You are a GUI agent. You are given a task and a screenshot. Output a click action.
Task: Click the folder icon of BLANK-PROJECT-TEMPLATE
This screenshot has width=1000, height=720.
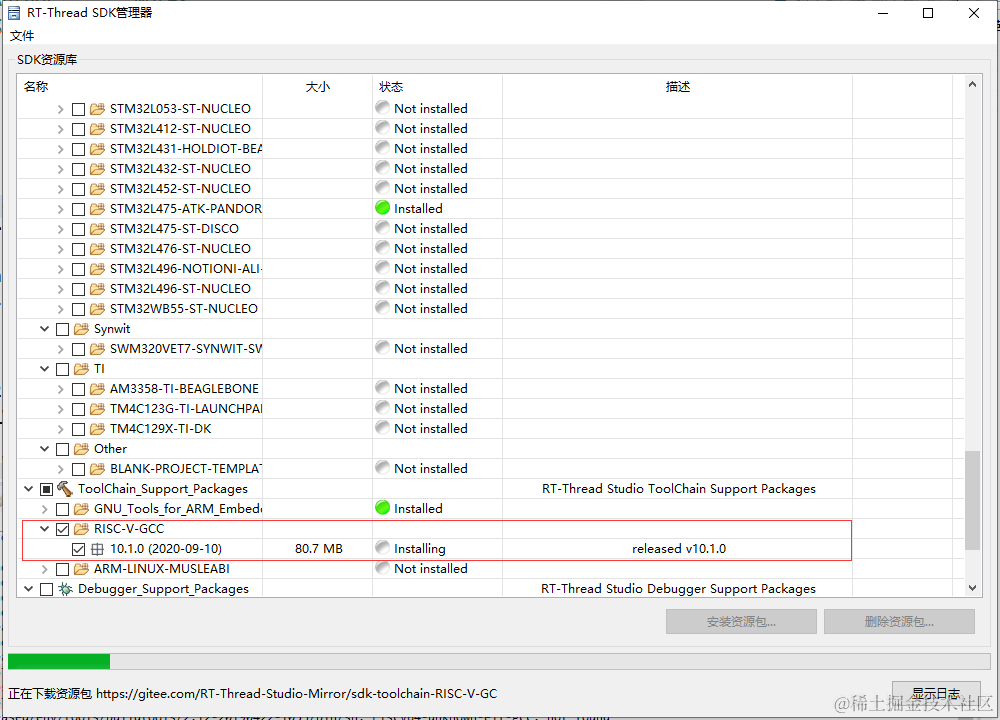click(x=97, y=469)
